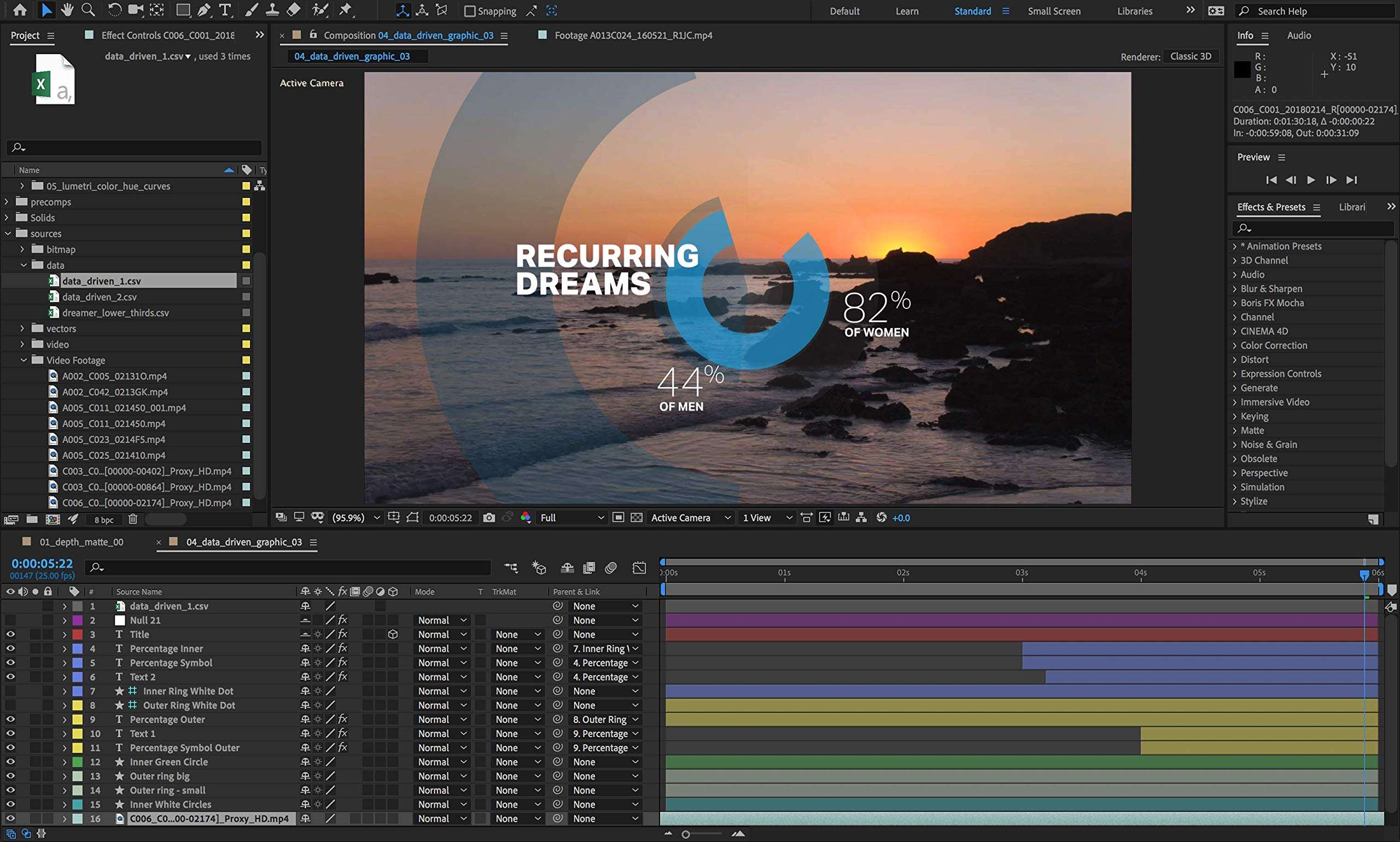Toggle visibility of the Inner Green Circle layer
The width and height of the screenshot is (1400, 842).
(x=10, y=762)
